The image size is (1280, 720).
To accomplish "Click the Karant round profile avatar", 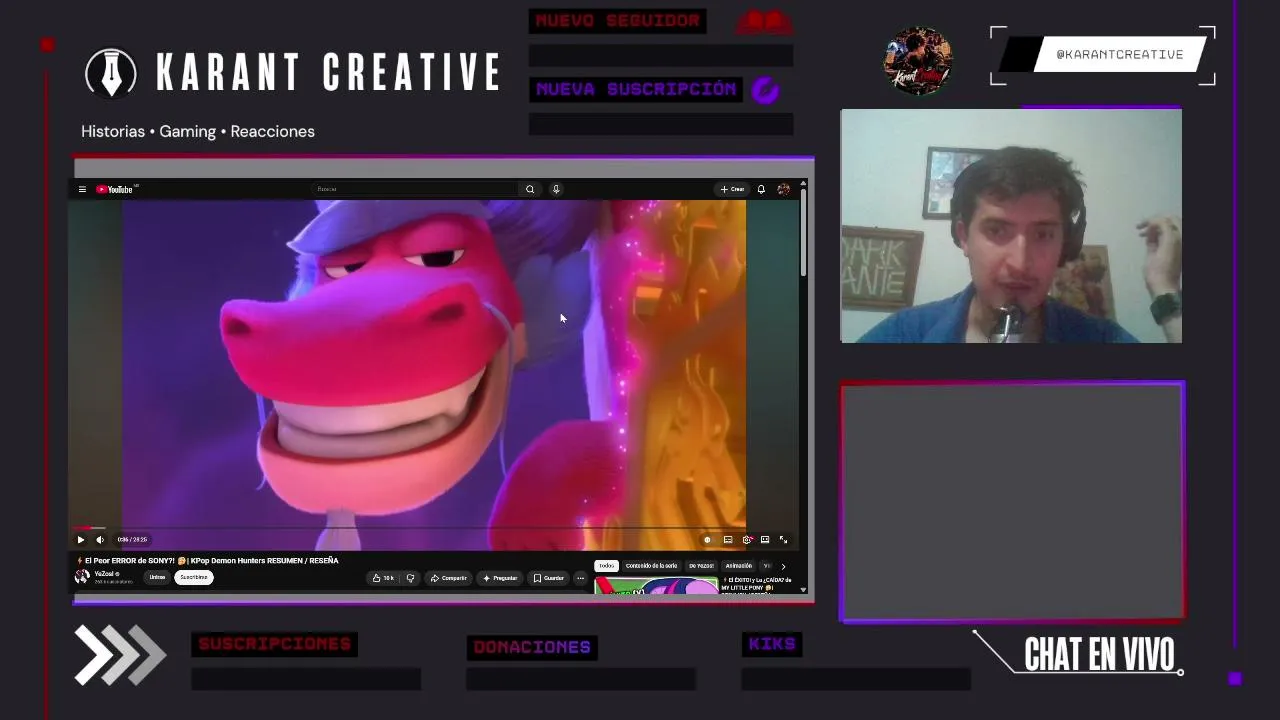I will [x=918, y=60].
